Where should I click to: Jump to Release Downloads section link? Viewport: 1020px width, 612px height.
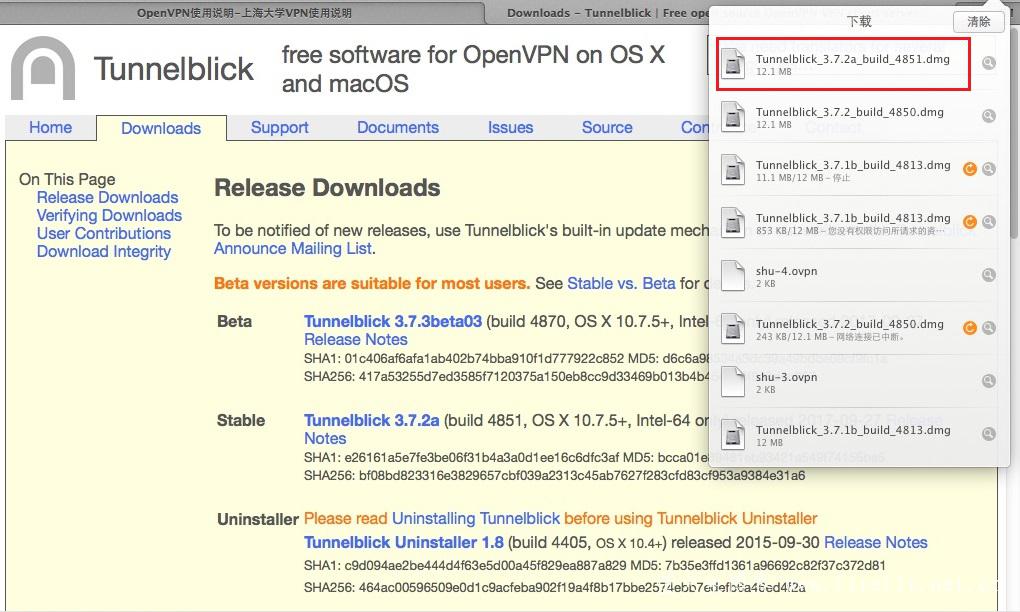point(107,198)
